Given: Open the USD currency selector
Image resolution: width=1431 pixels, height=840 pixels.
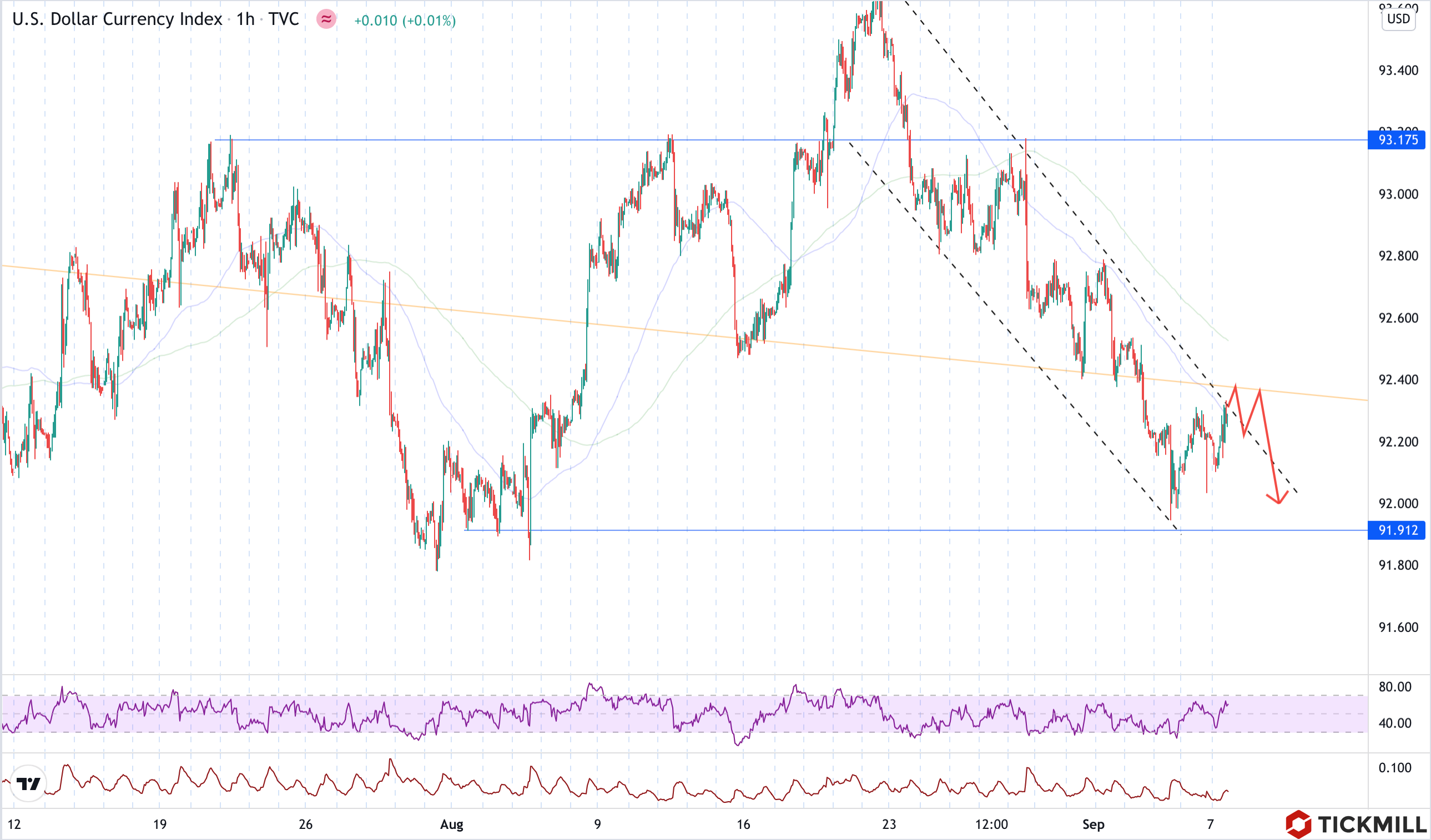Looking at the screenshot, I should 1398,19.
